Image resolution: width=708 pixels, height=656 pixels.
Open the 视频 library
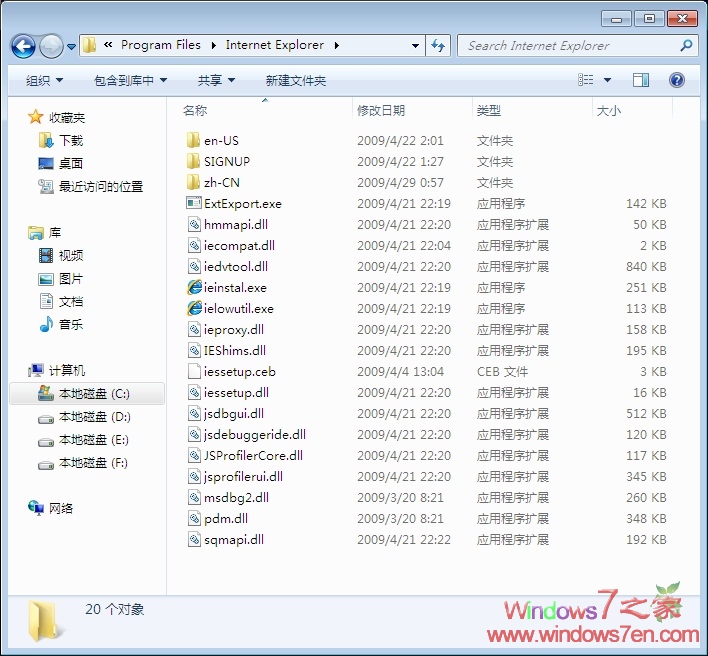[71, 256]
